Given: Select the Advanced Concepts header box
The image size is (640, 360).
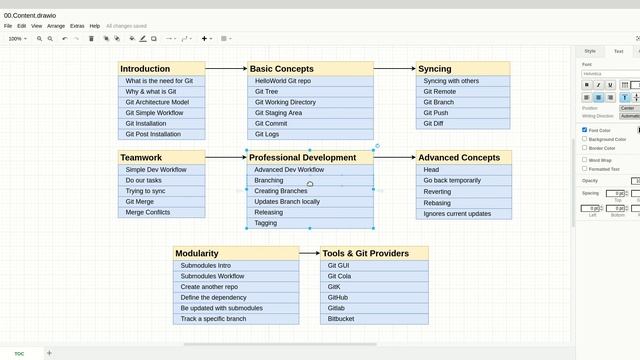Looking at the screenshot, I should point(464,157).
